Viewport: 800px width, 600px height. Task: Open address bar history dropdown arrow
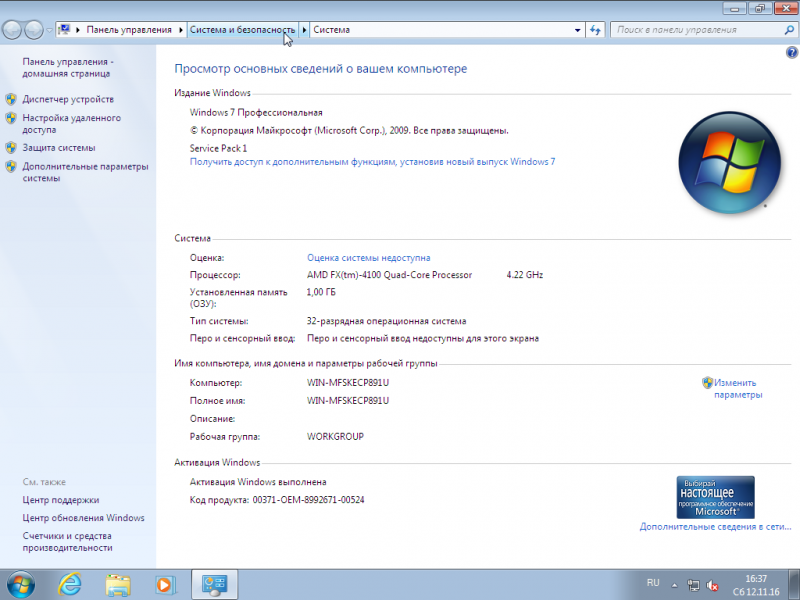point(577,30)
